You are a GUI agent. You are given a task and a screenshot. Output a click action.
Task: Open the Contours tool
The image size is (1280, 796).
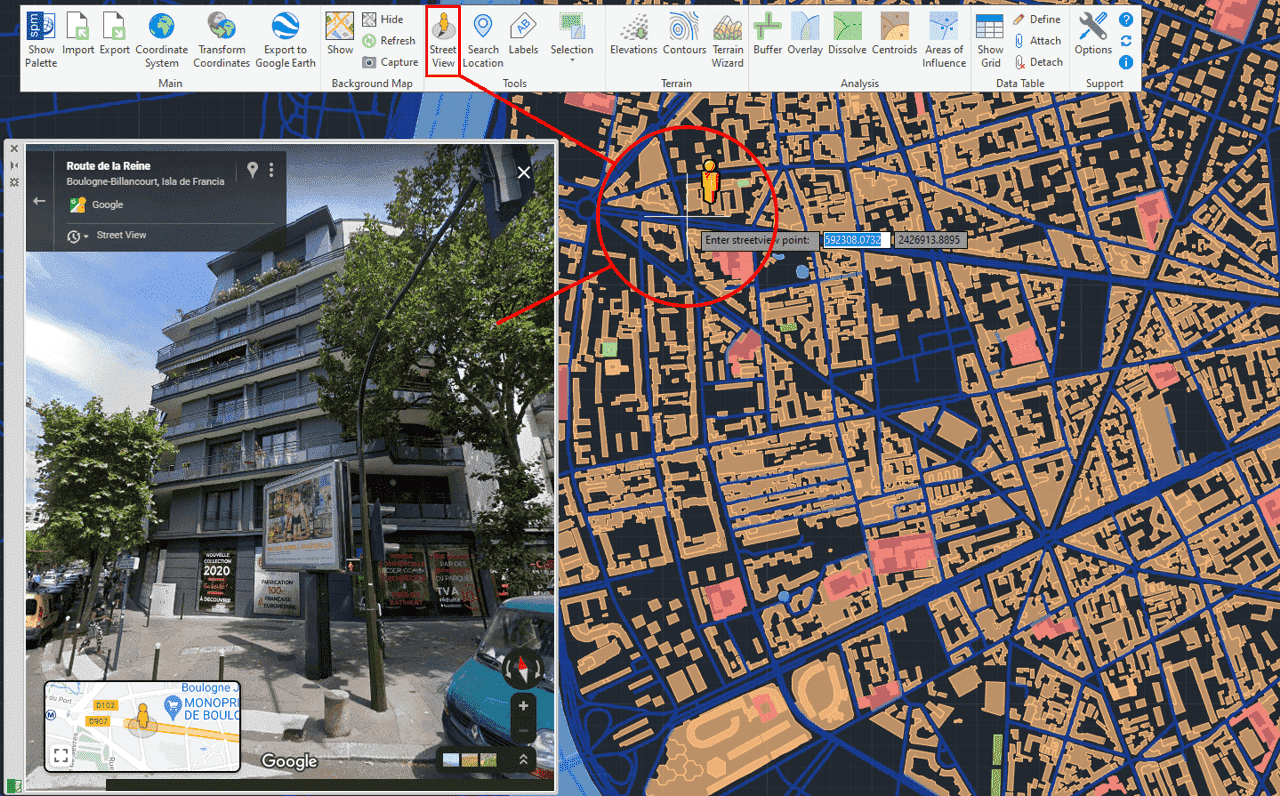click(684, 40)
